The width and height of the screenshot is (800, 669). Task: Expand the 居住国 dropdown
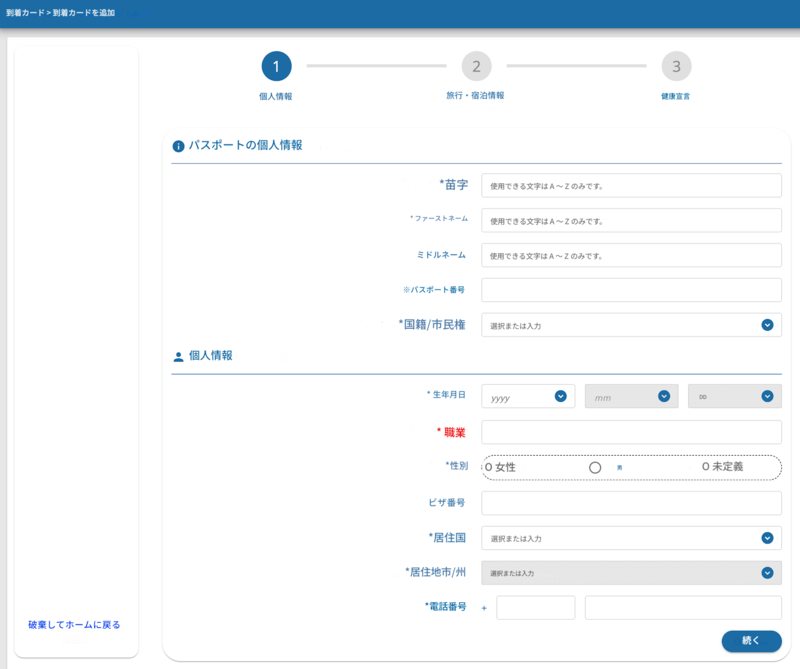point(631,538)
